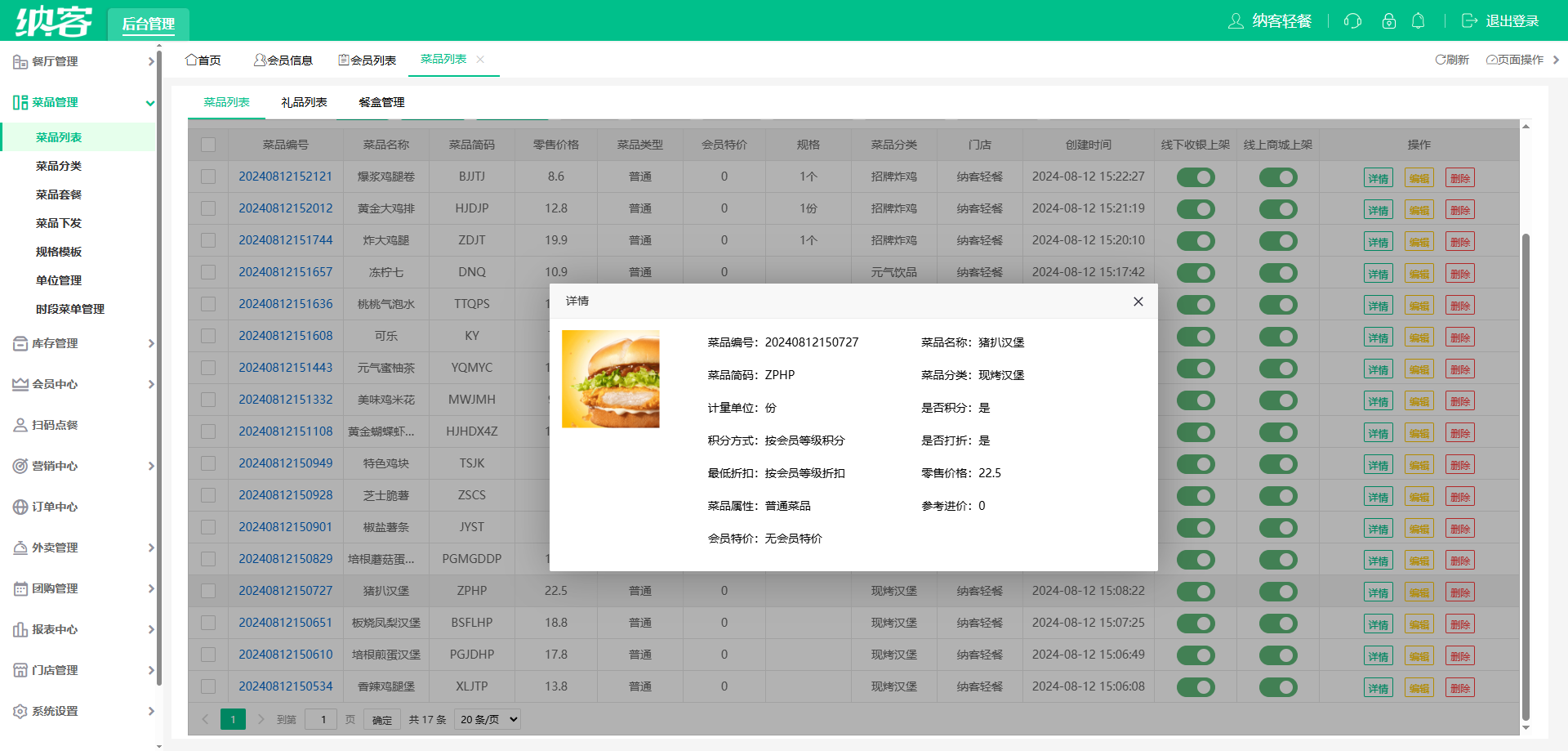Click the 报表中心 chart icon

click(20, 629)
